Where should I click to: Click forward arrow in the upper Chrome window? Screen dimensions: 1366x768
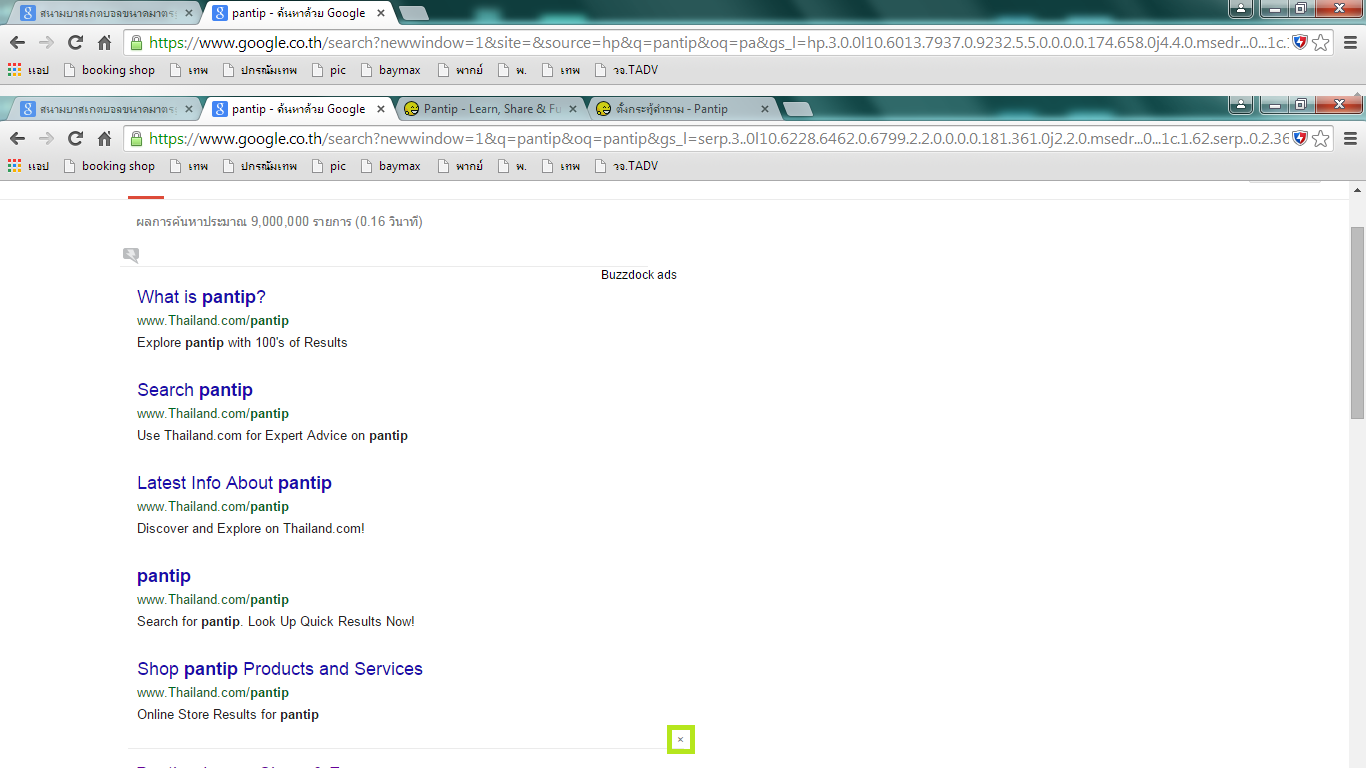[x=46, y=43]
